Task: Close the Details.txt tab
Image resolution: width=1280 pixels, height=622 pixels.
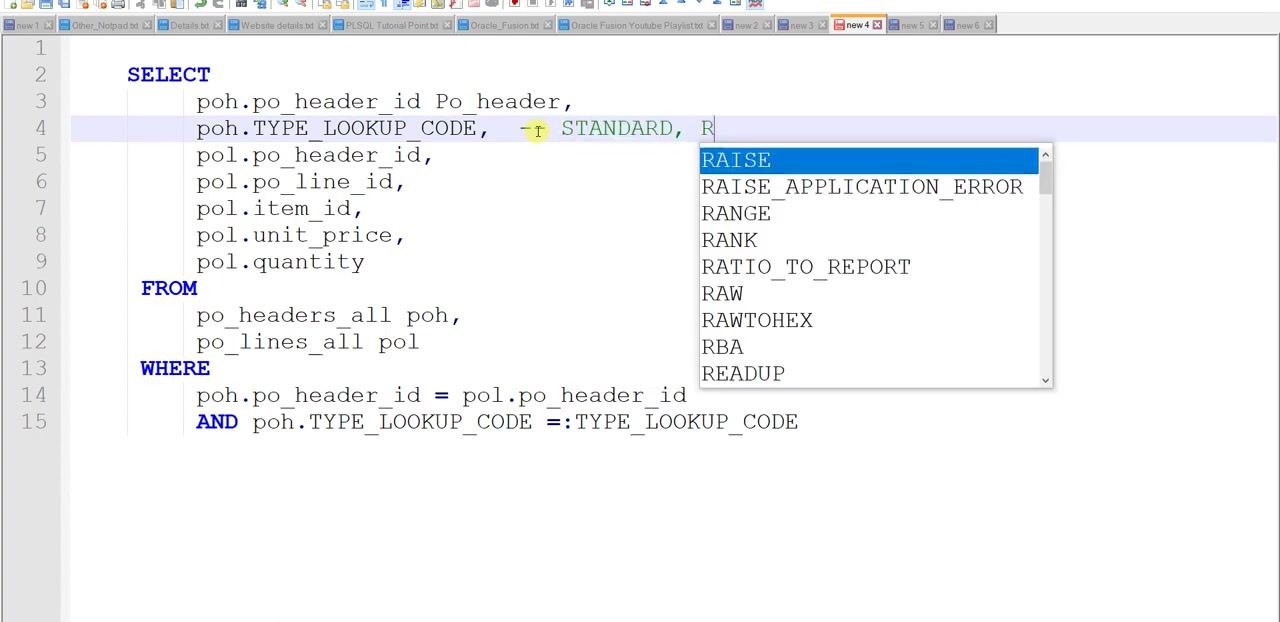Action: [x=219, y=25]
